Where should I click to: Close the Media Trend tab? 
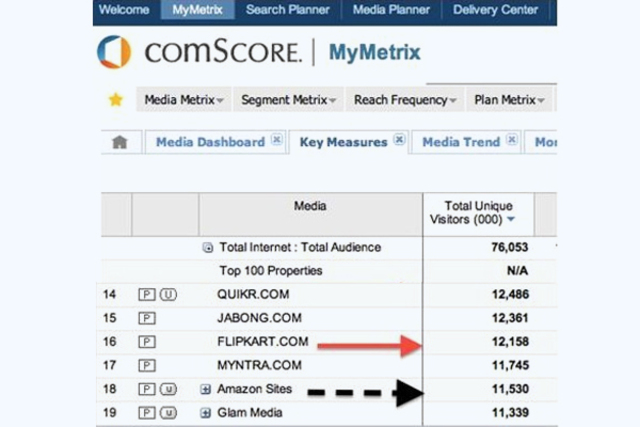(x=511, y=140)
